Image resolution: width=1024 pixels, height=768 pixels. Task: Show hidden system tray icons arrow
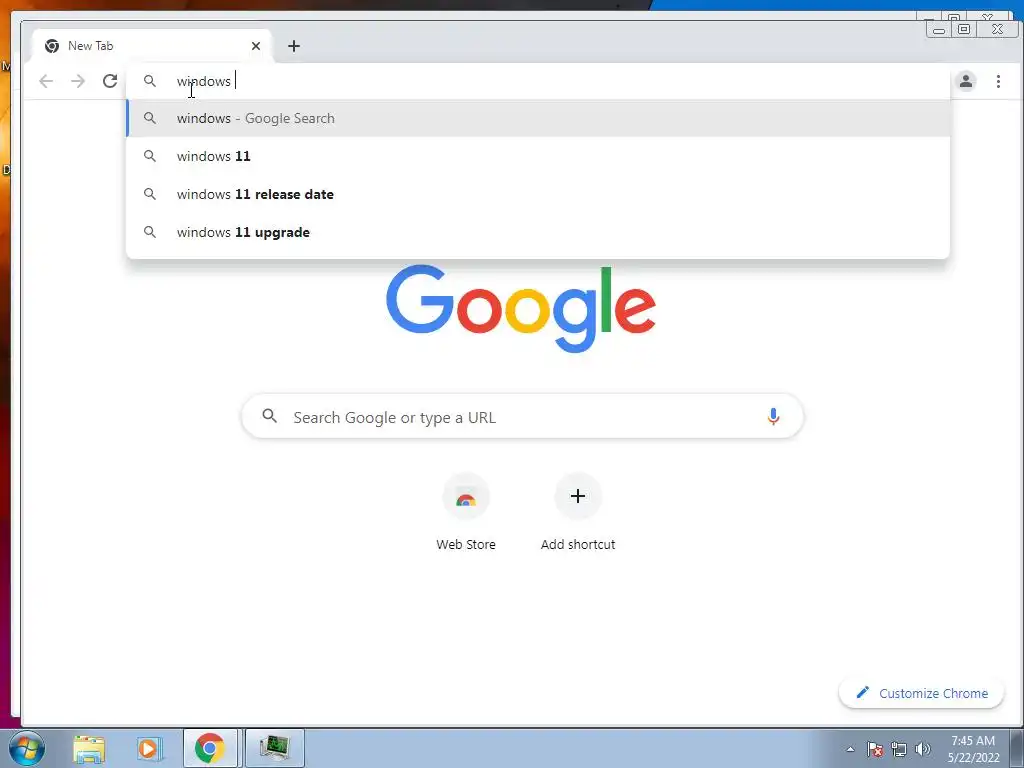(850, 749)
